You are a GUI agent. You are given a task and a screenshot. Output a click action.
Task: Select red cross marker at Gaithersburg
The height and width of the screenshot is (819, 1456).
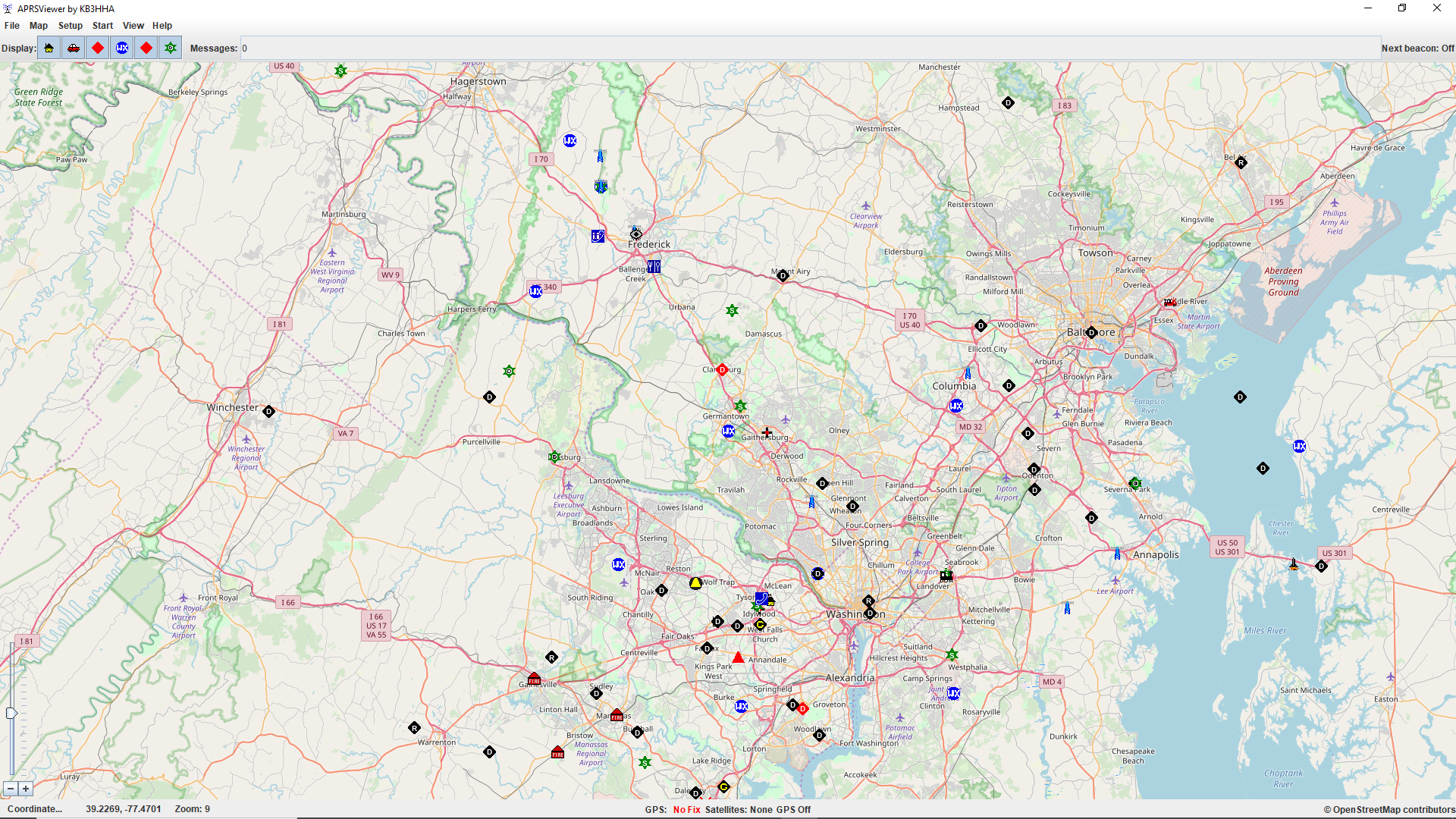(767, 432)
